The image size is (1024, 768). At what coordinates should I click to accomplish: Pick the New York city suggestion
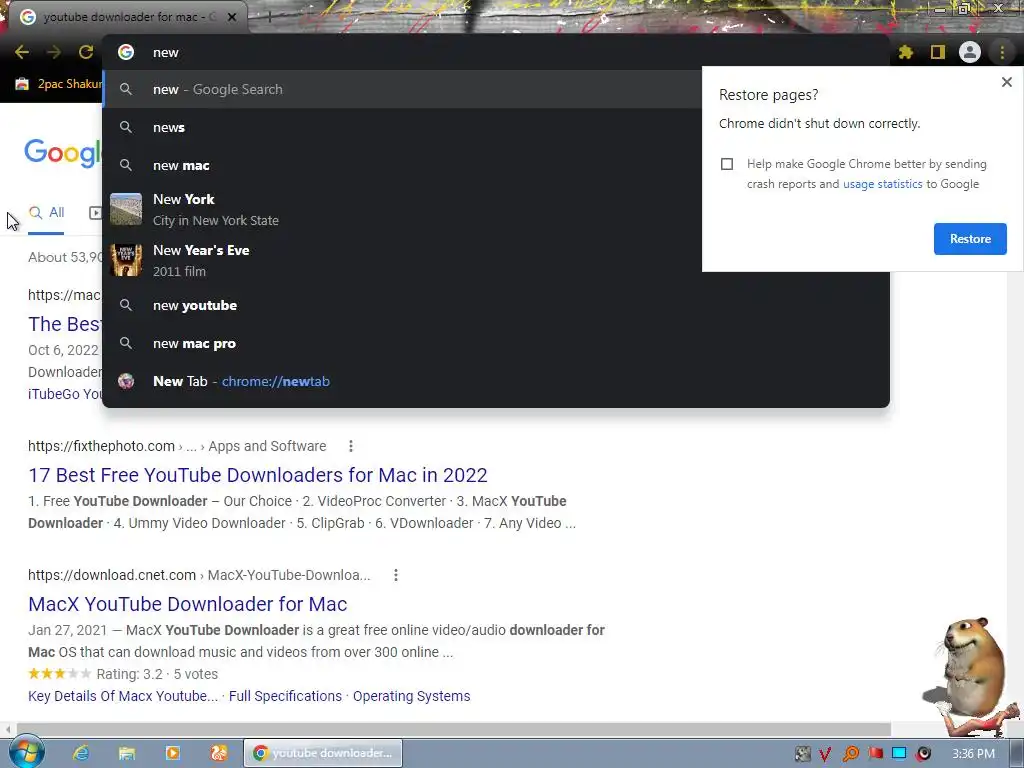pos(402,210)
